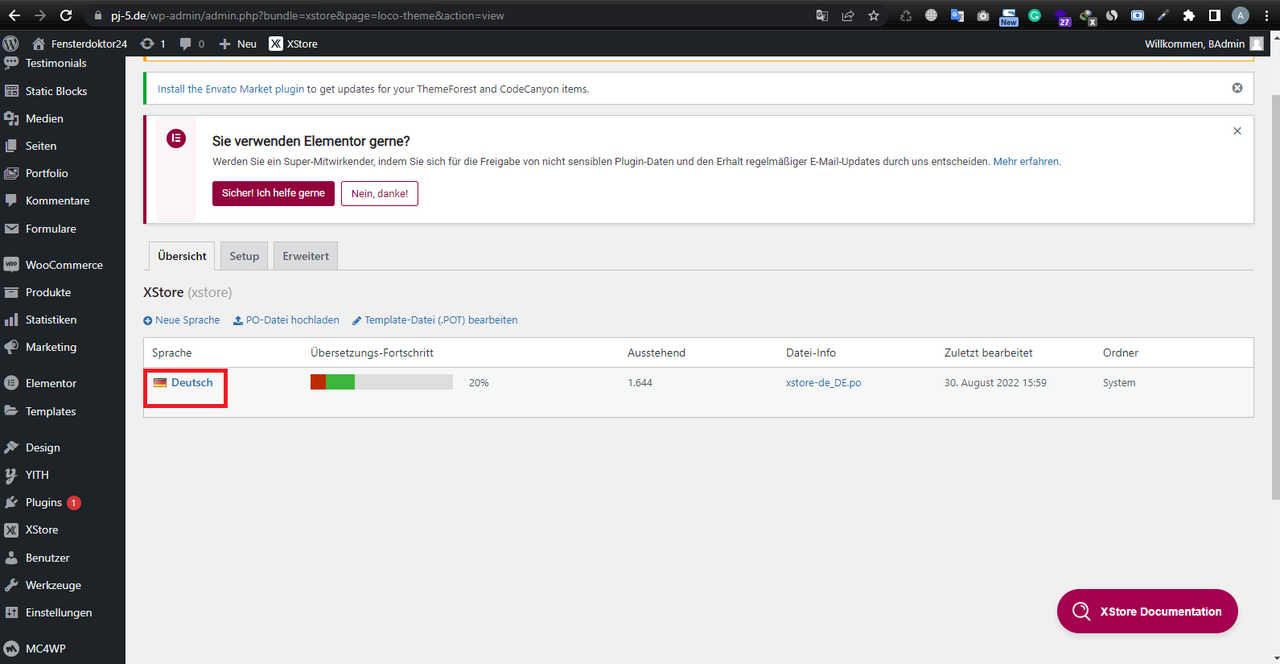Open comments bubble in admin bar

192,44
